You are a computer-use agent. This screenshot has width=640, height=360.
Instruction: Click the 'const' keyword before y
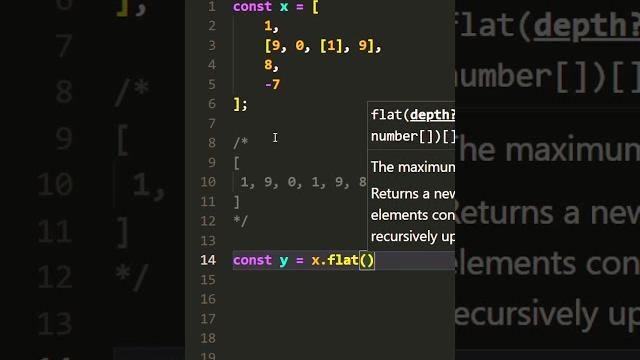pos(252,260)
